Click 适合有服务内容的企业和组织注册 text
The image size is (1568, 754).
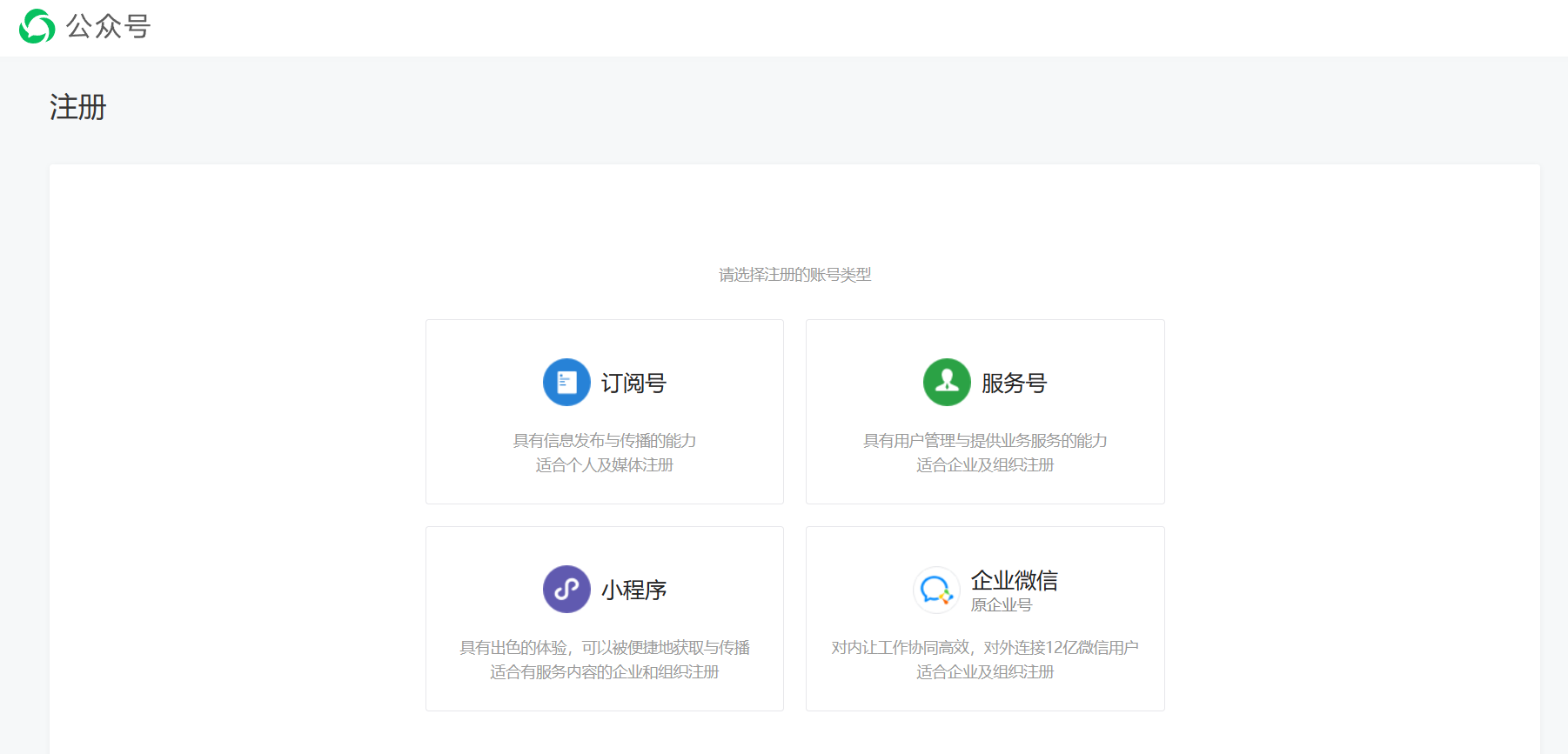[604, 672]
